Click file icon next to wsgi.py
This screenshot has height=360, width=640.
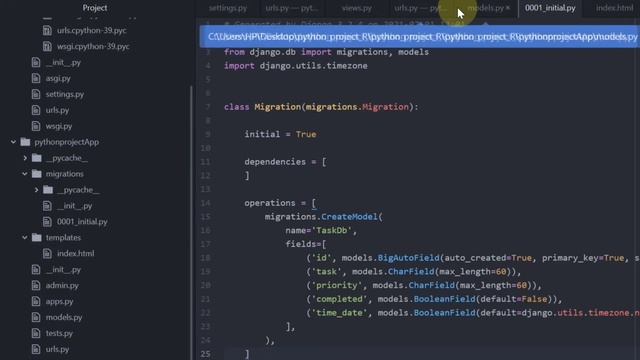pos(36,126)
